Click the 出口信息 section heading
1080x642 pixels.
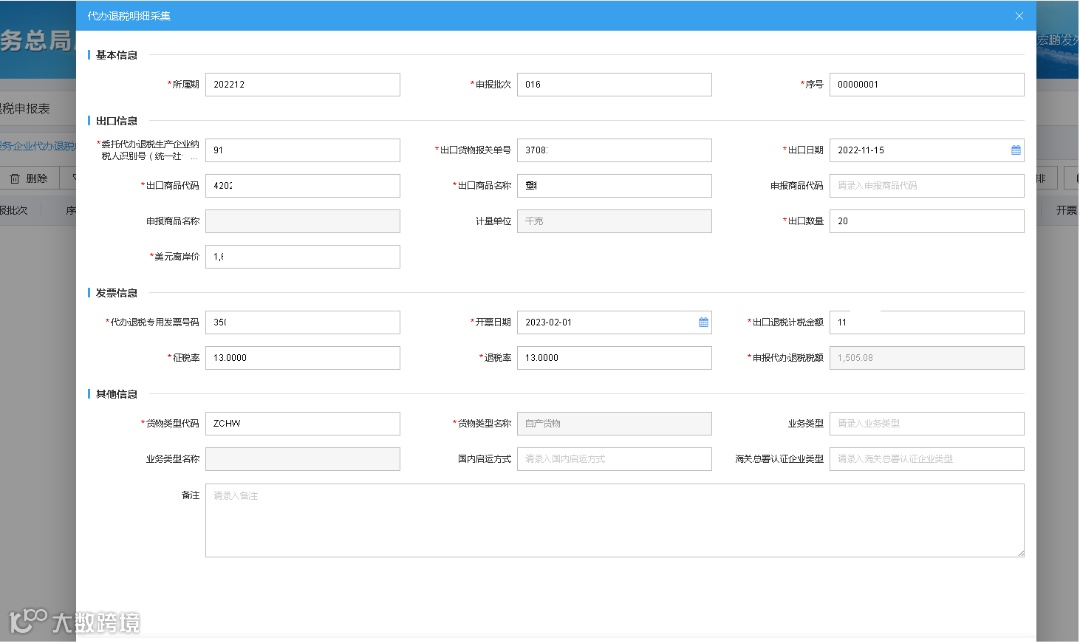tap(116, 121)
